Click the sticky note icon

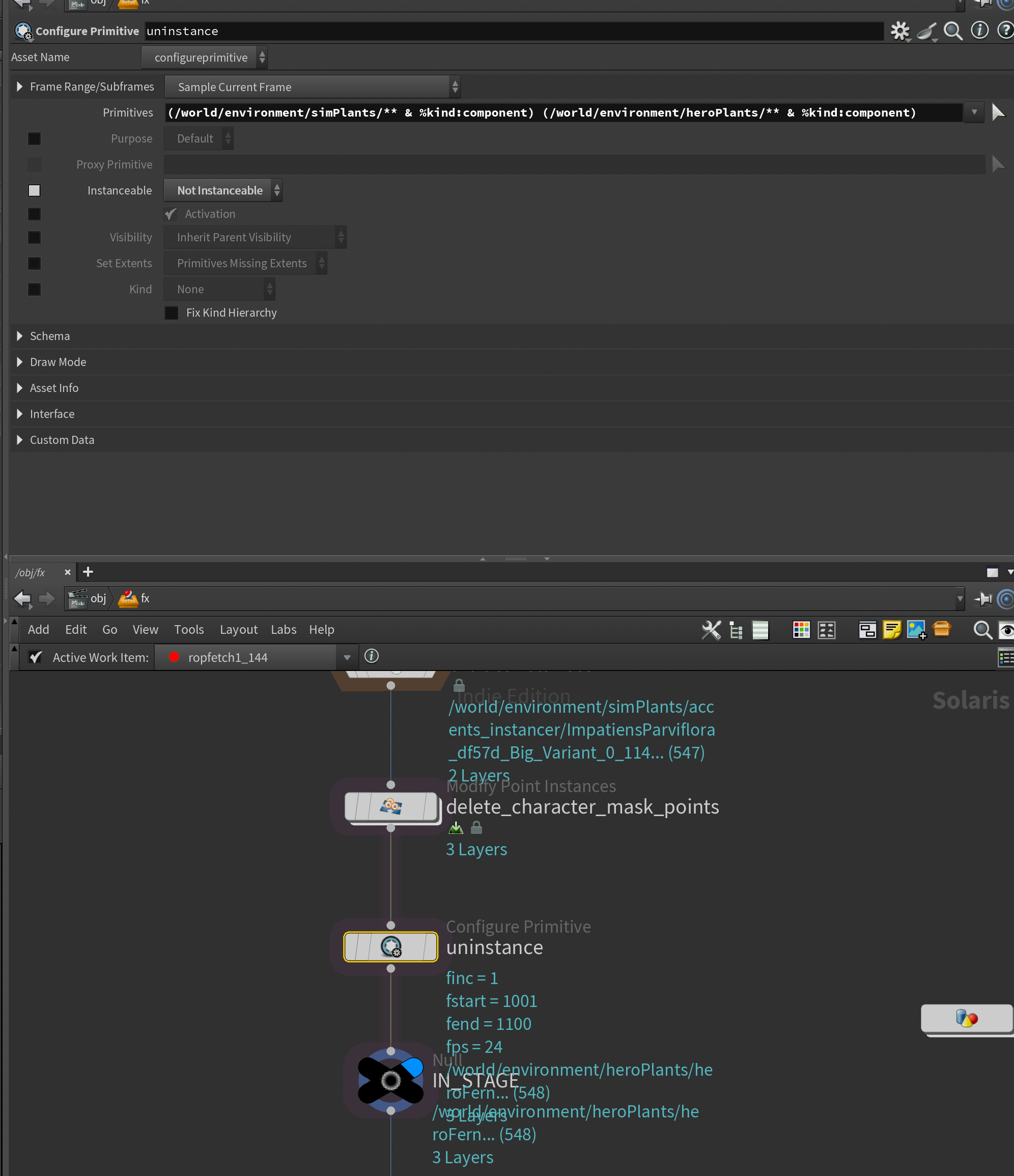tap(891, 629)
